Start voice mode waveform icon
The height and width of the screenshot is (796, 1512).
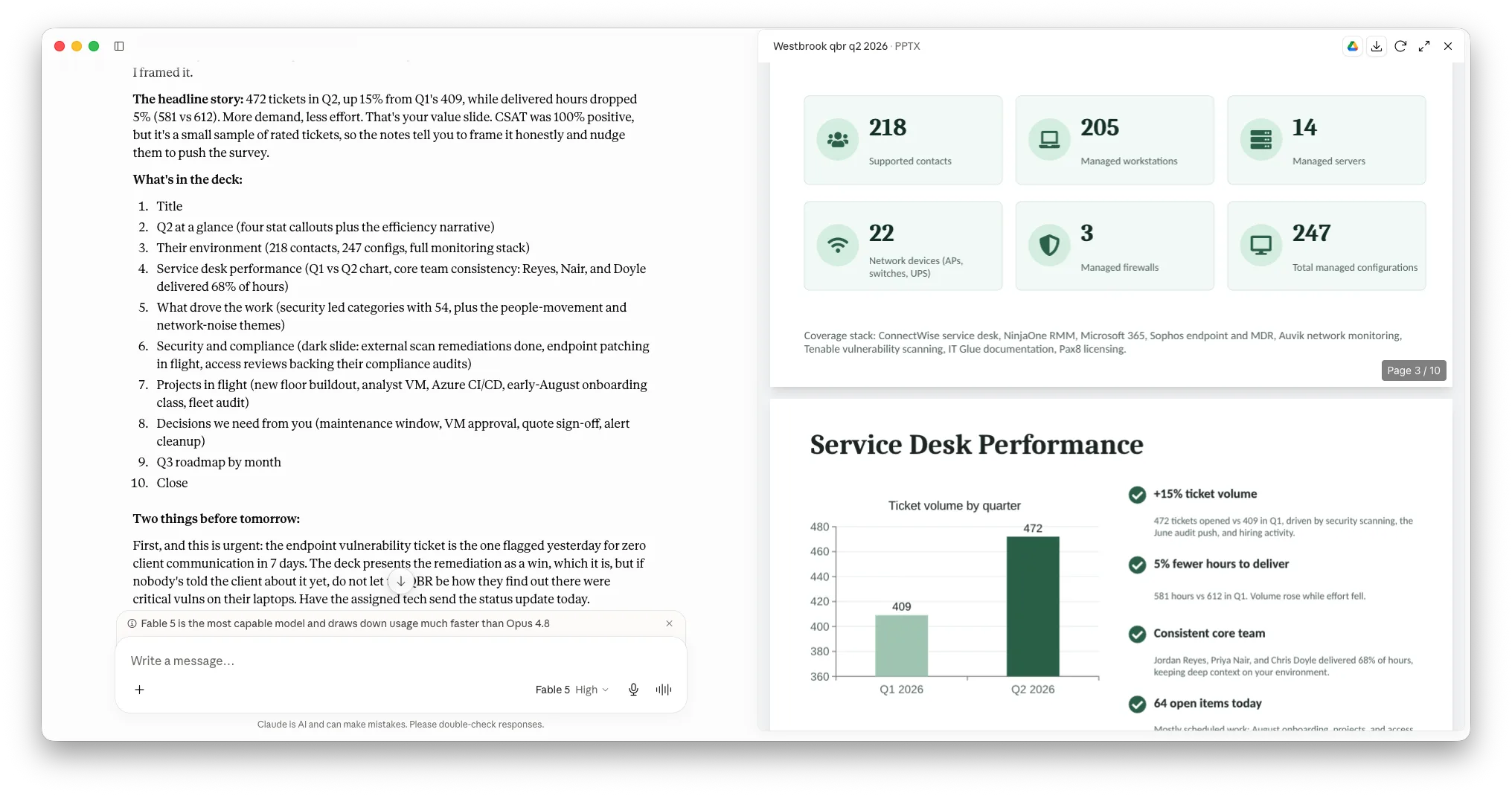pos(664,690)
